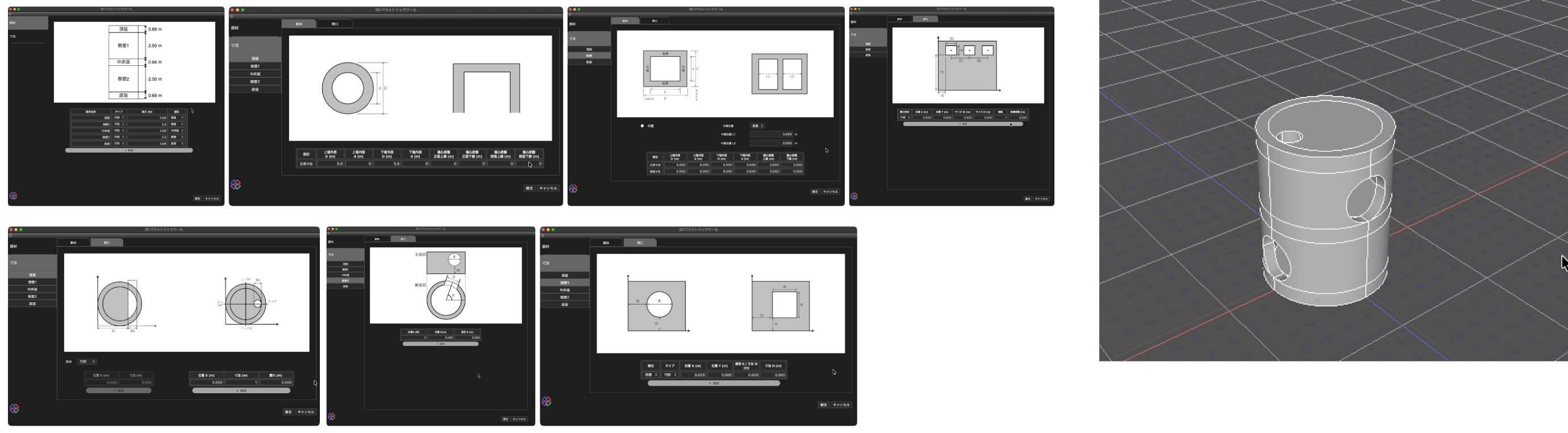This screenshot has width=1568, height=433.
Task: Open the 中壁位置 dropdown showing 前後
Action: click(758, 126)
